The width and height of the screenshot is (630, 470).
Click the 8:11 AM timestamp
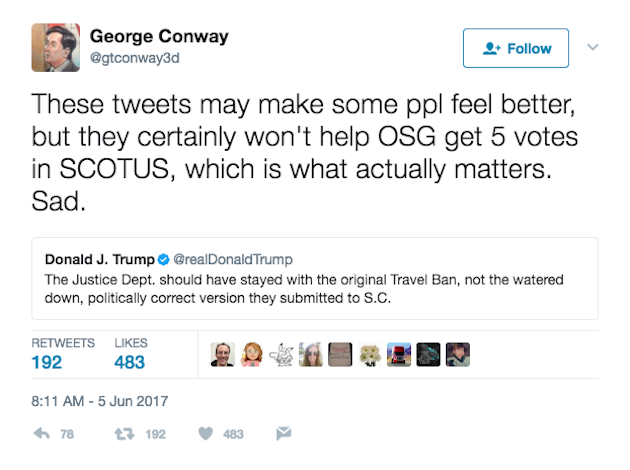[98, 402]
